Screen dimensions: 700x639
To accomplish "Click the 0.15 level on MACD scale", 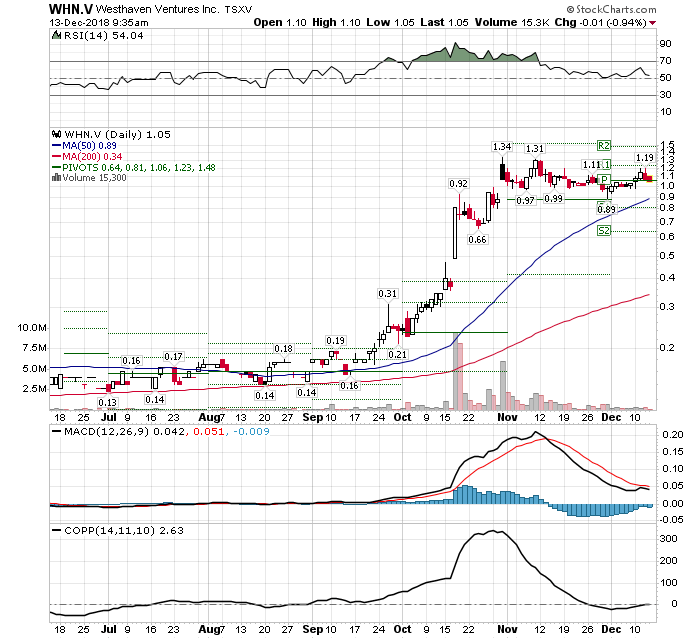I will click(x=673, y=451).
